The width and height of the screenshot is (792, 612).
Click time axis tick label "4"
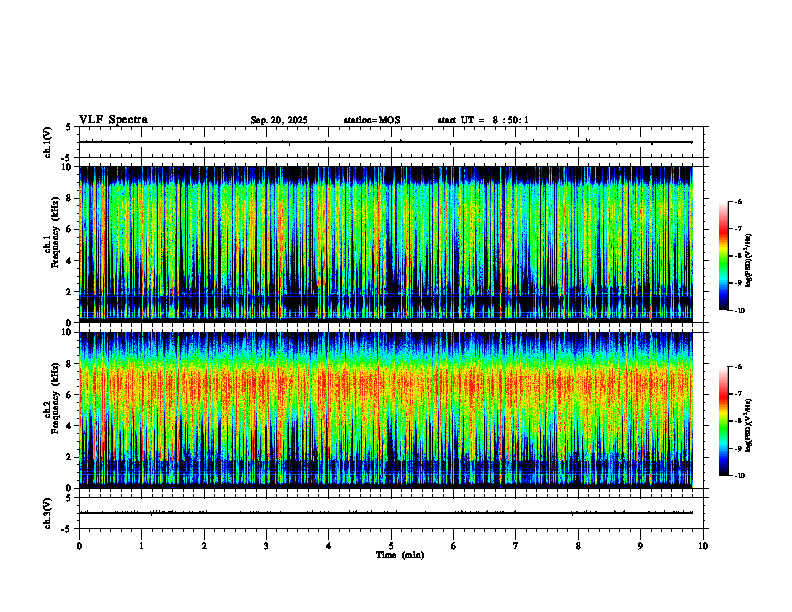[x=329, y=546]
